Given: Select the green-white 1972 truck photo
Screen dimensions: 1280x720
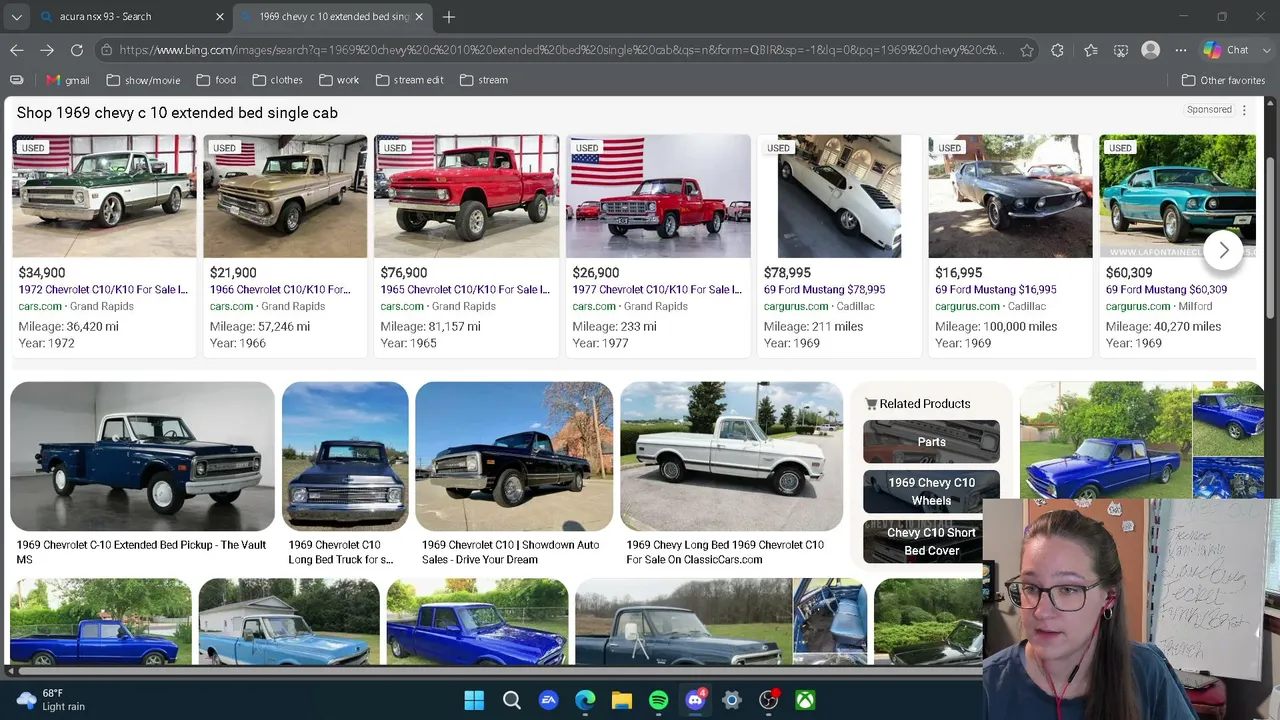Looking at the screenshot, I should 104,196.
